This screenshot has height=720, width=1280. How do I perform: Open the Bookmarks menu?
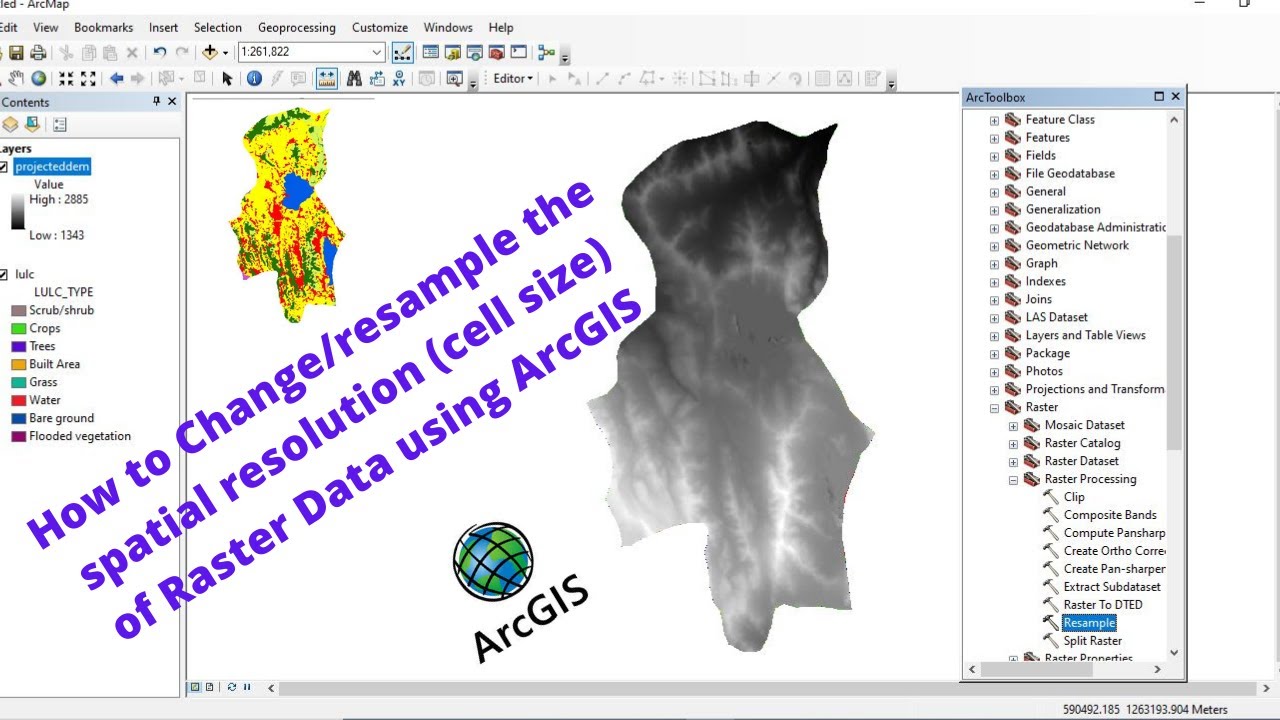tap(103, 27)
